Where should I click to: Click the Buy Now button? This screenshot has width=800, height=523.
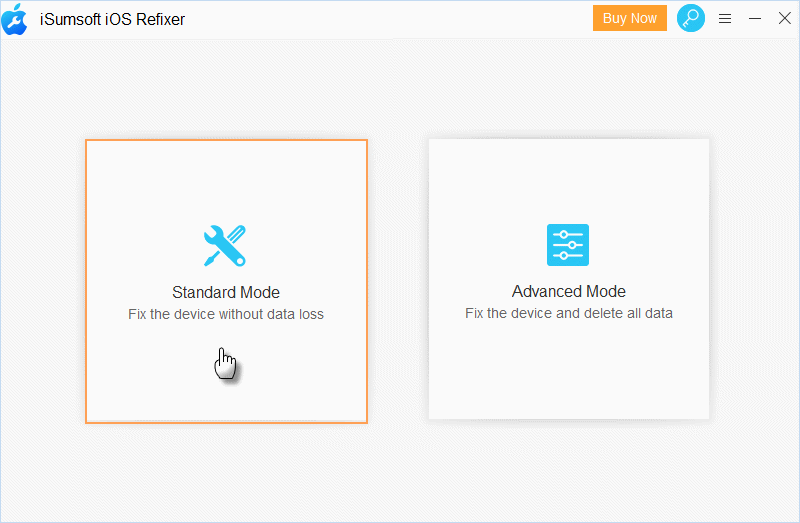(x=630, y=18)
